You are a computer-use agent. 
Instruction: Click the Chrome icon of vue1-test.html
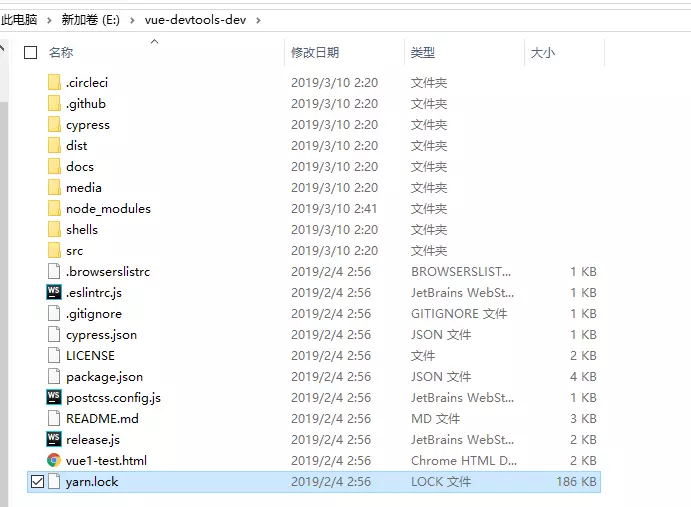click(x=54, y=461)
